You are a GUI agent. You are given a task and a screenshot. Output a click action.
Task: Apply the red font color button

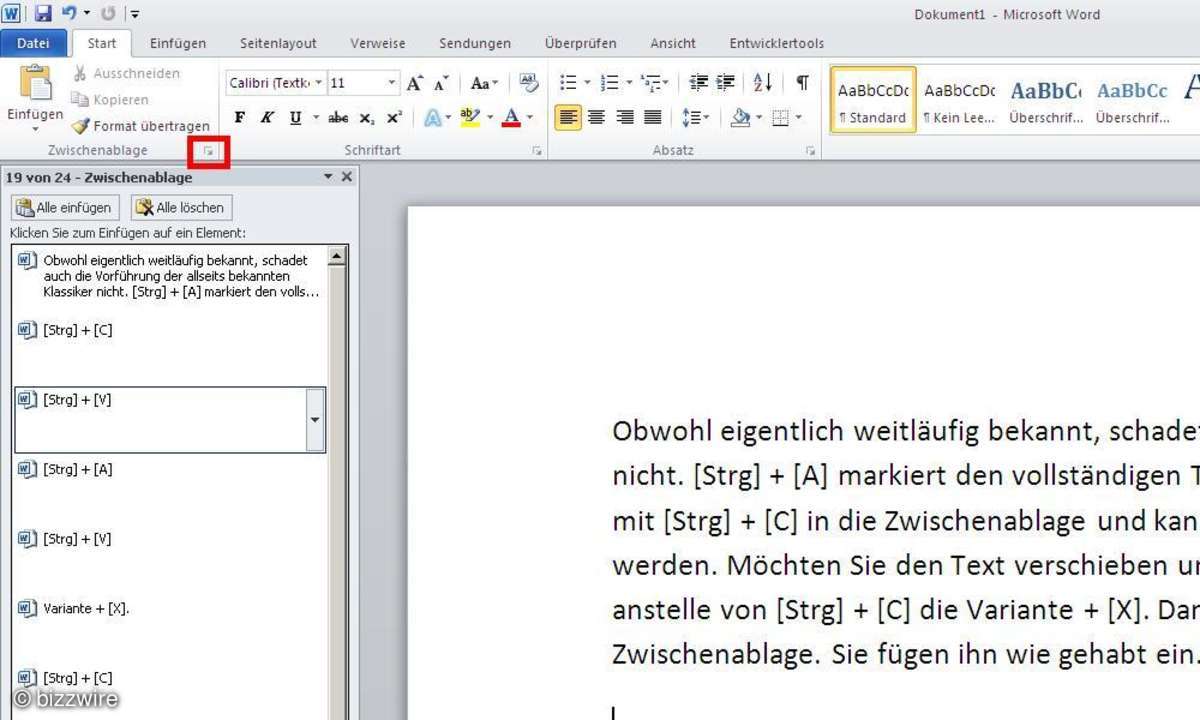coord(511,117)
